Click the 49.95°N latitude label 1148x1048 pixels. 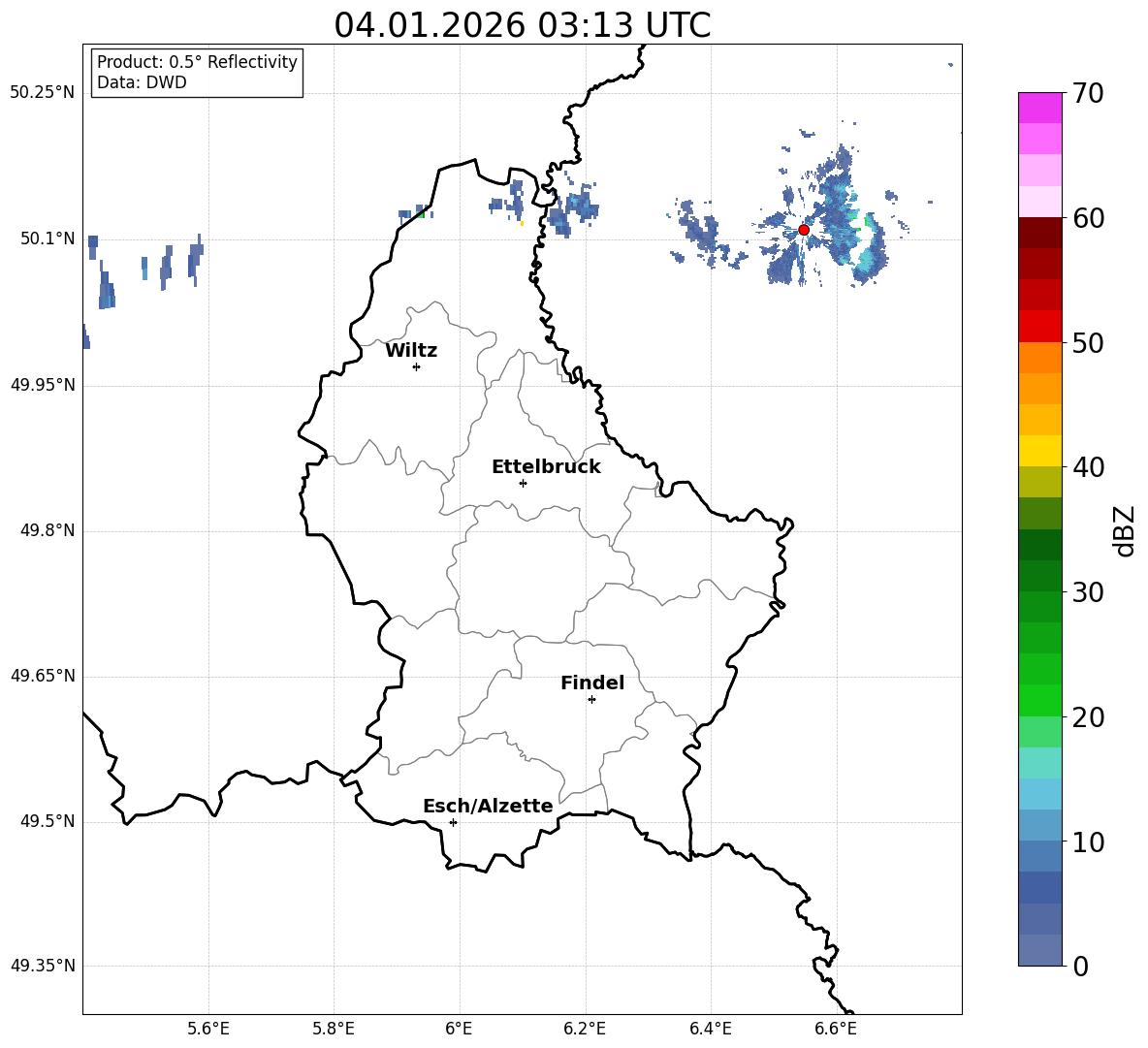[42, 385]
